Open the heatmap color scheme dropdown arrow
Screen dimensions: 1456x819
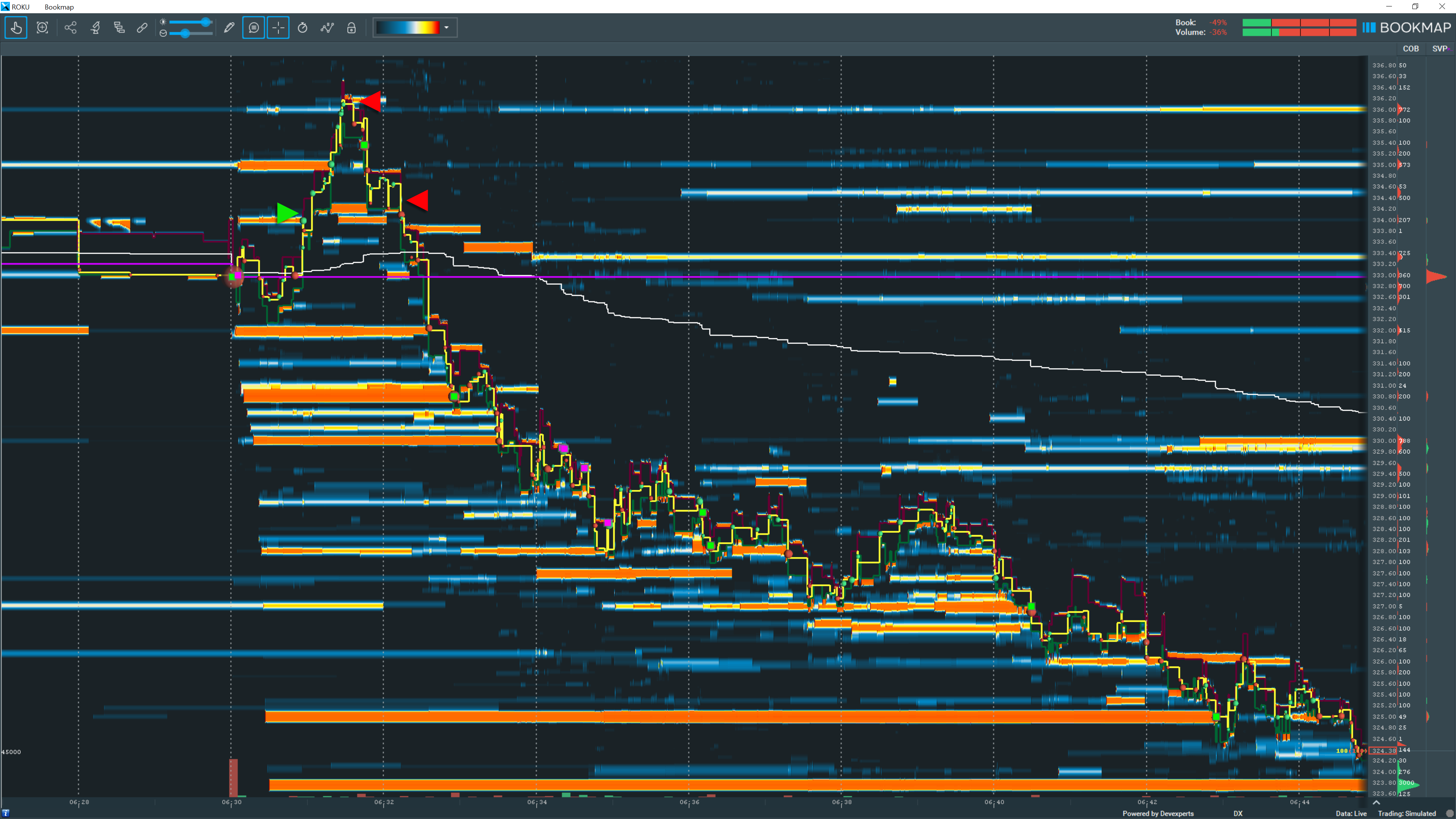(x=447, y=28)
